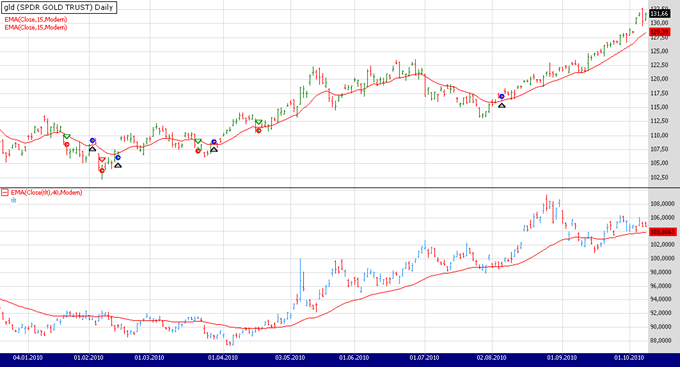Click the black 131,66 last price tag
The height and width of the screenshot is (367, 680).
coord(660,14)
